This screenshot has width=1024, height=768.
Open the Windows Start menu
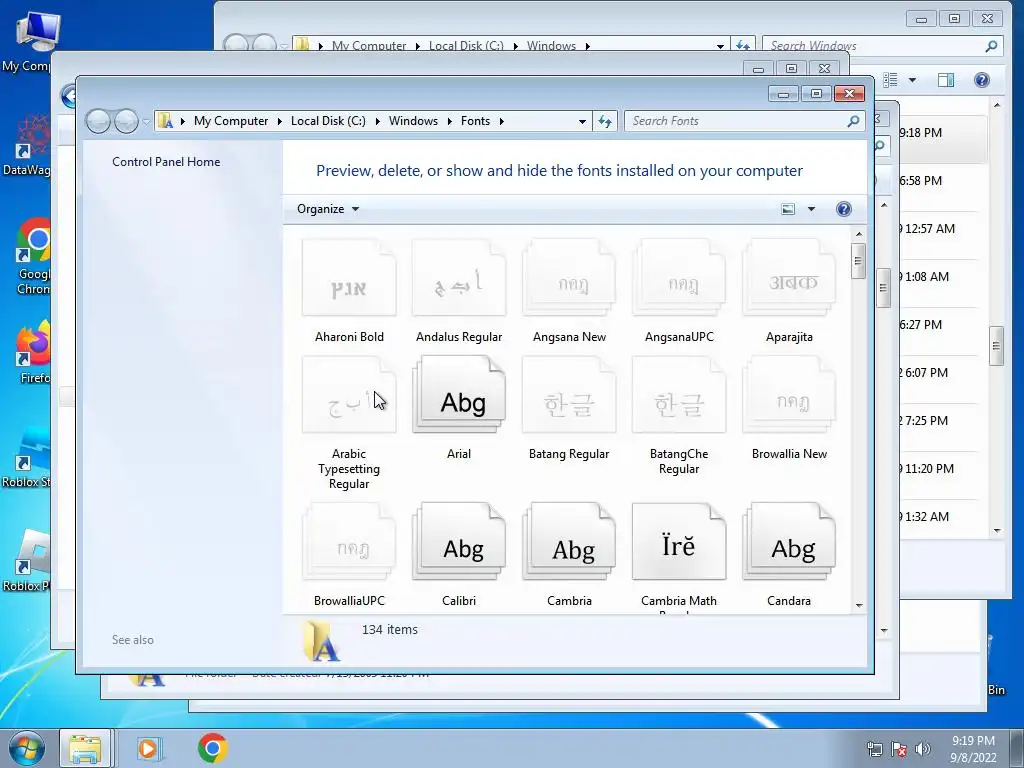pyautogui.click(x=26, y=748)
